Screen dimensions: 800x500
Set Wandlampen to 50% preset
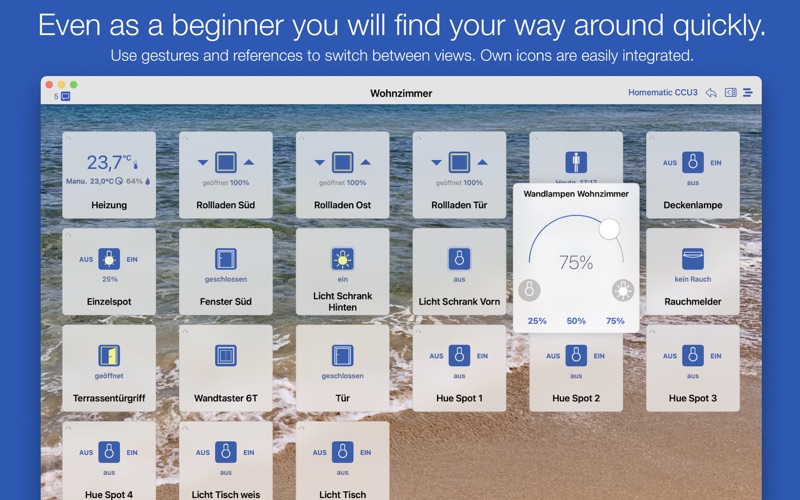[576, 321]
